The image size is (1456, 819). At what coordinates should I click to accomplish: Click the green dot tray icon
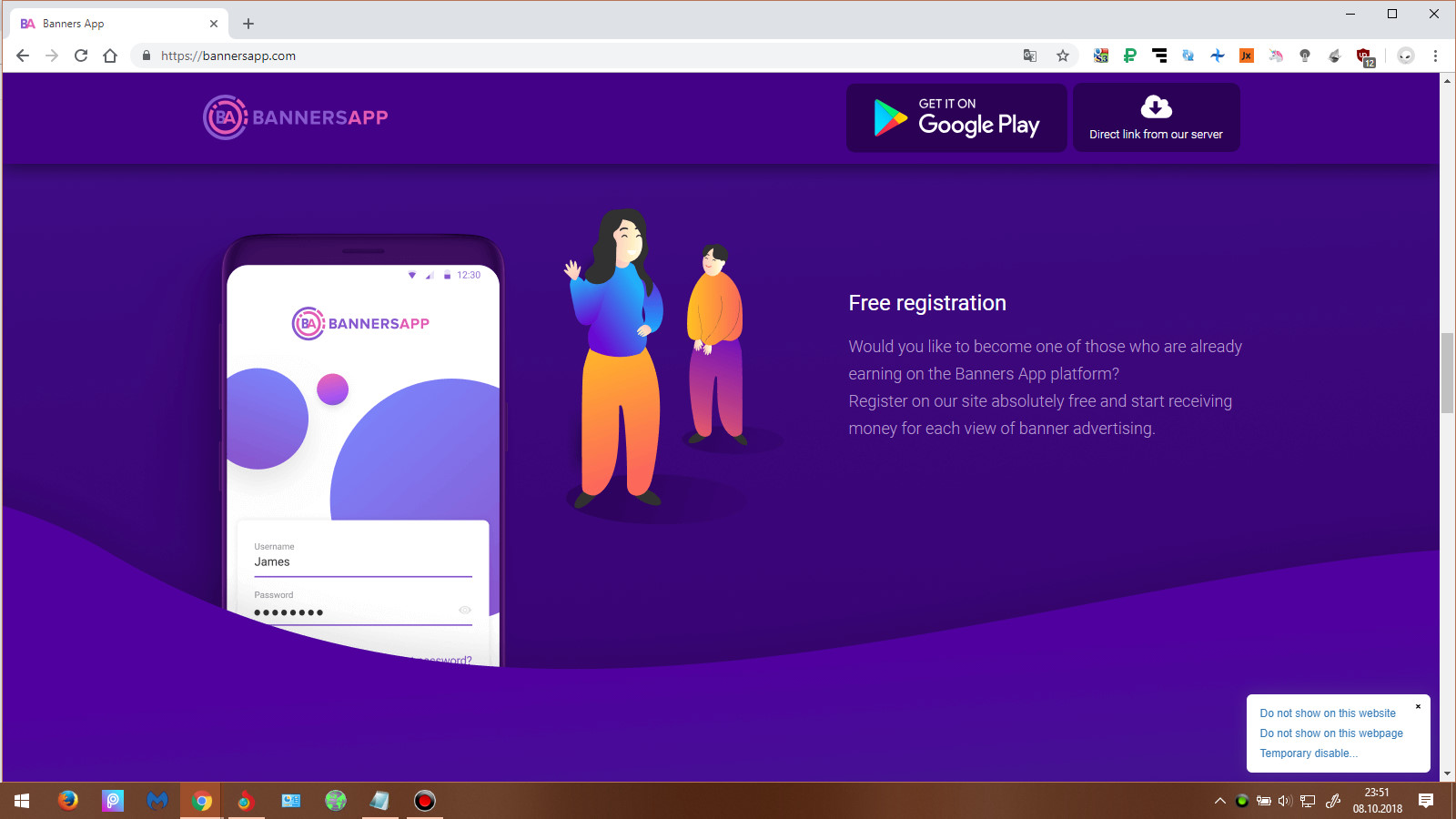[1241, 801]
